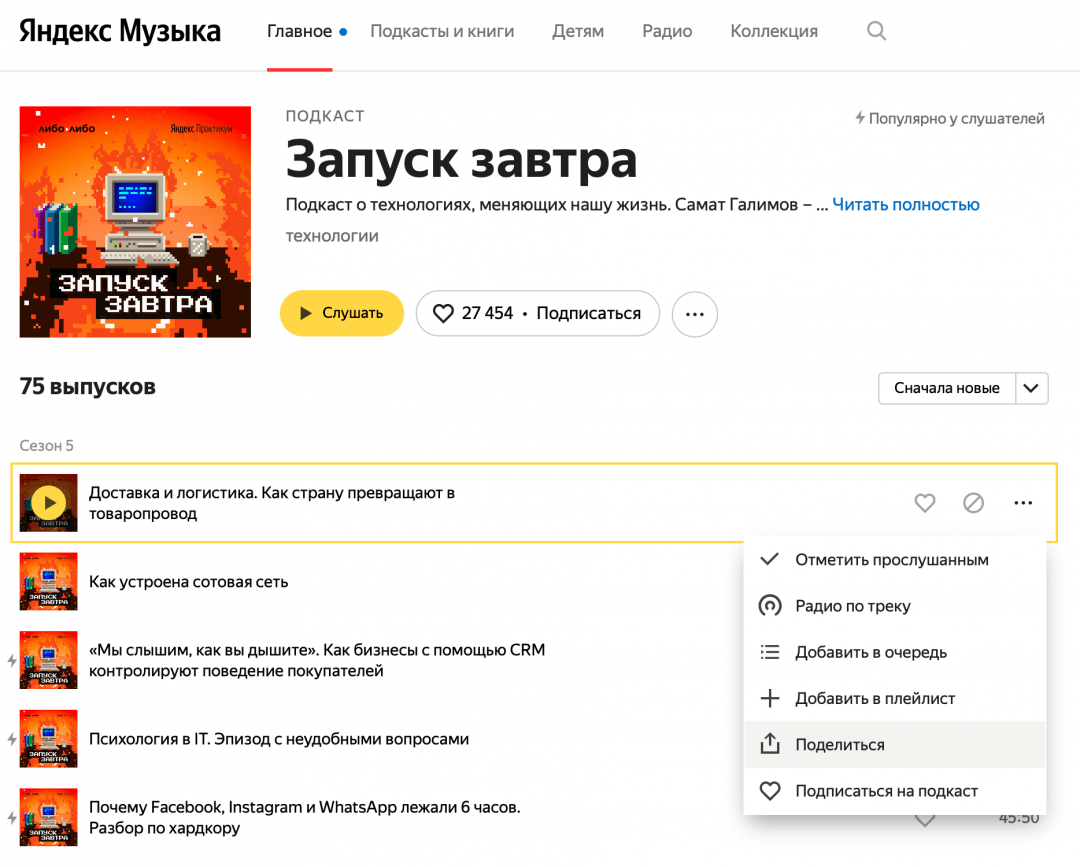Screen dimensions: 1080x867
Task: Open the "Детям" section
Action: coord(577,31)
